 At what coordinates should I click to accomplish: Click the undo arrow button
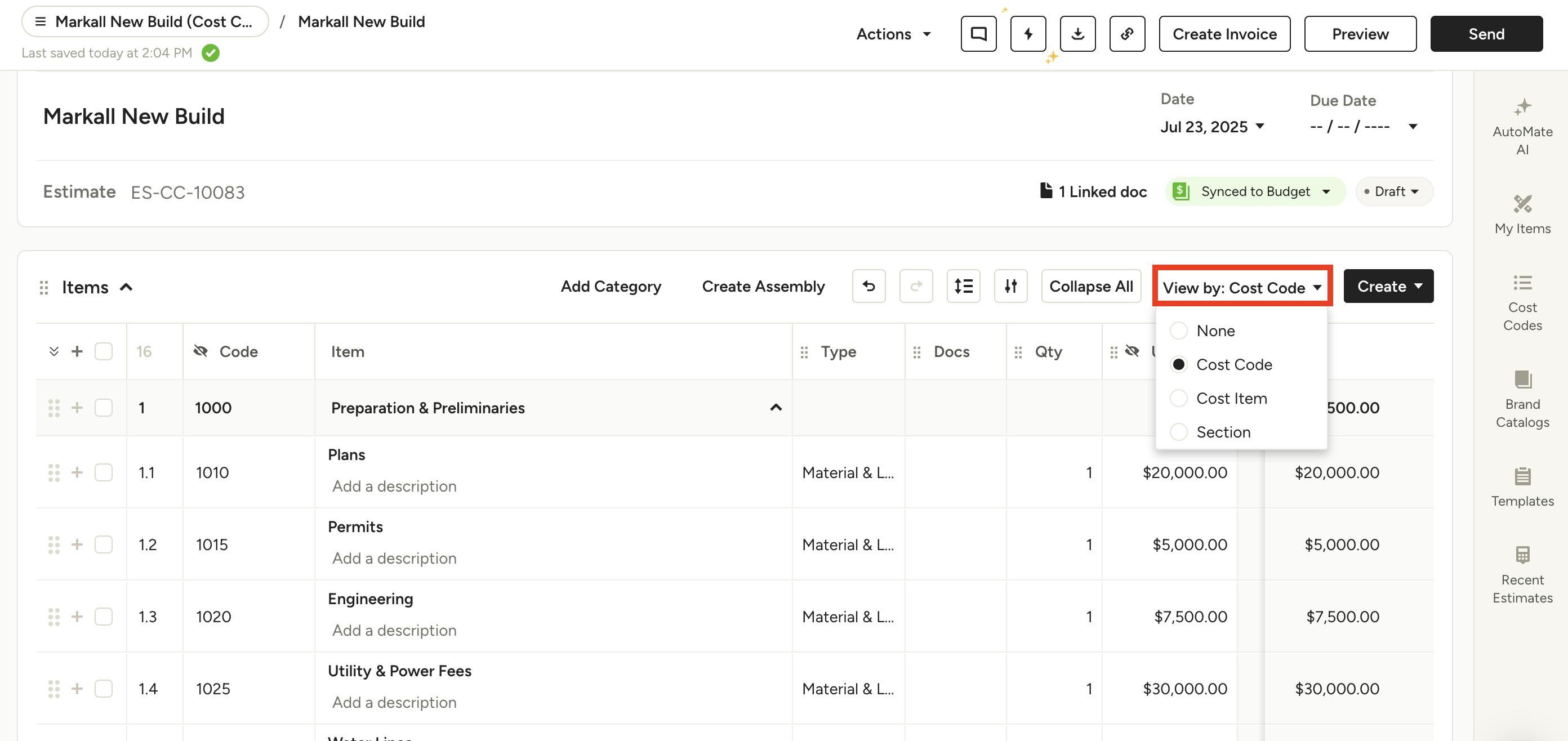[868, 286]
